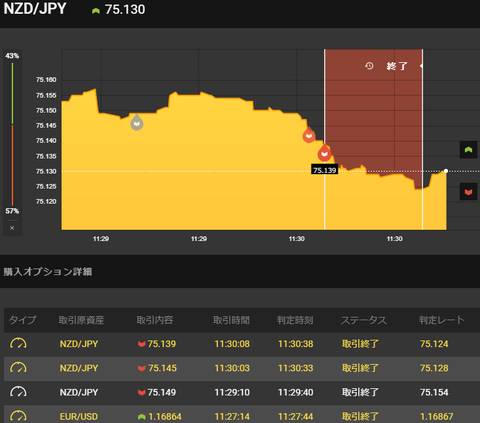Click NZD/JPY in the 11:29:10 trade row
This screenshot has width=480, height=423.
click(x=79, y=392)
